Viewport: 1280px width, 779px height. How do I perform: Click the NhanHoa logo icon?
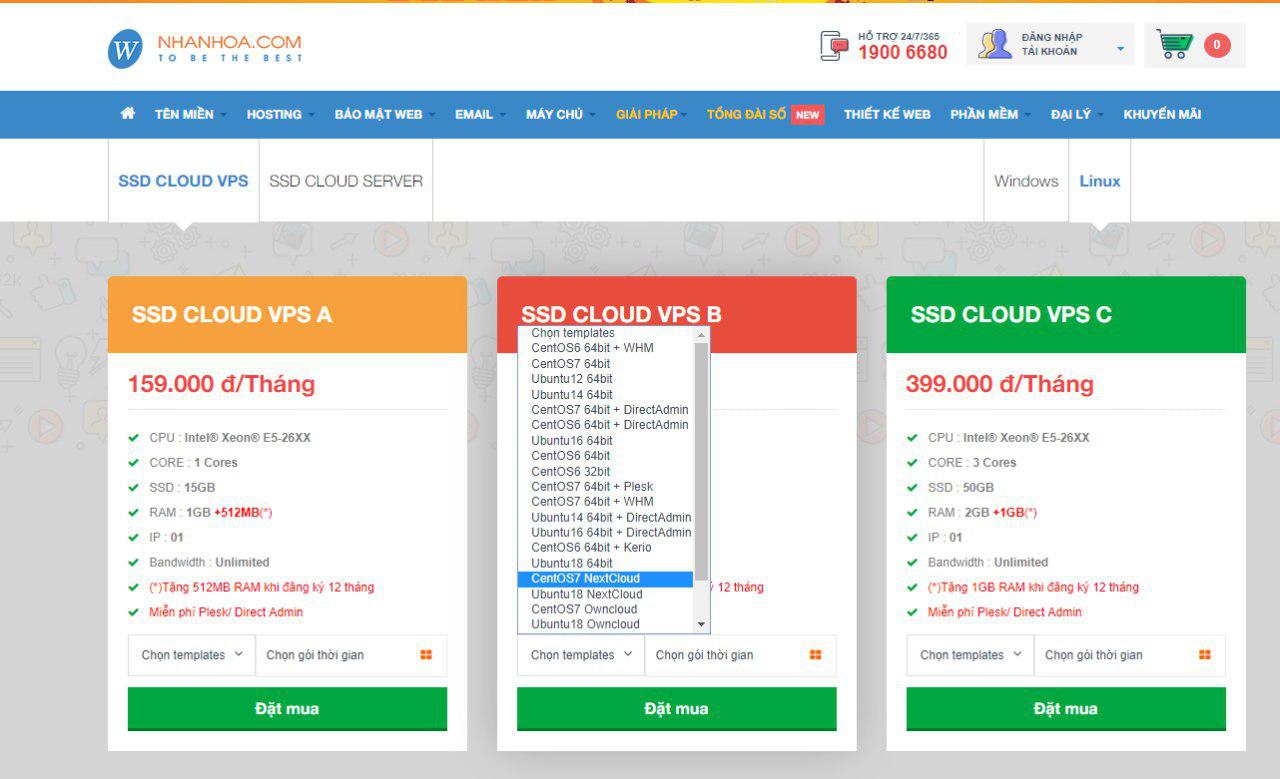coord(125,49)
